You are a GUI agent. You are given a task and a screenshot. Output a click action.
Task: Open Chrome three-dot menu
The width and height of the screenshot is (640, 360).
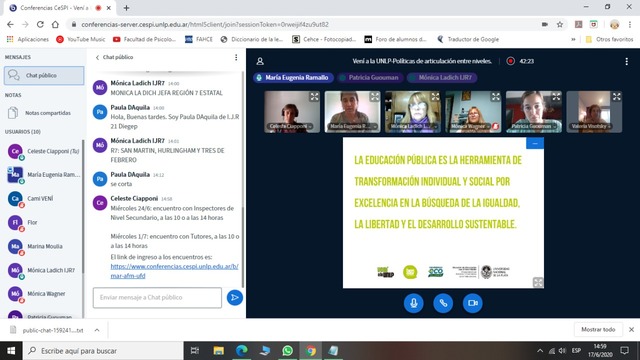[x=630, y=24]
